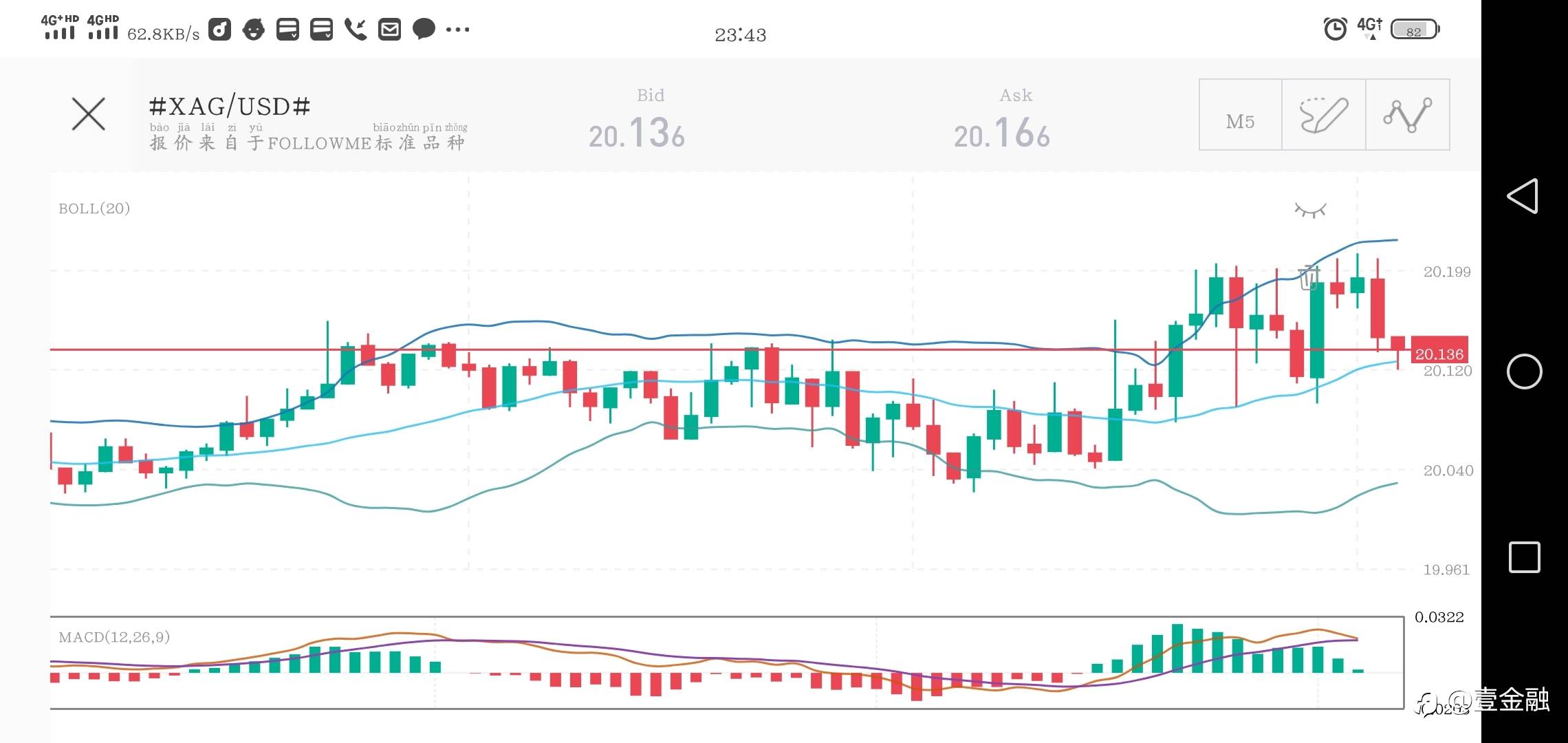The height and width of the screenshot is (743, 1568).
Task: Tap the chat bubble notification icon
Action: tap(424, 30)
